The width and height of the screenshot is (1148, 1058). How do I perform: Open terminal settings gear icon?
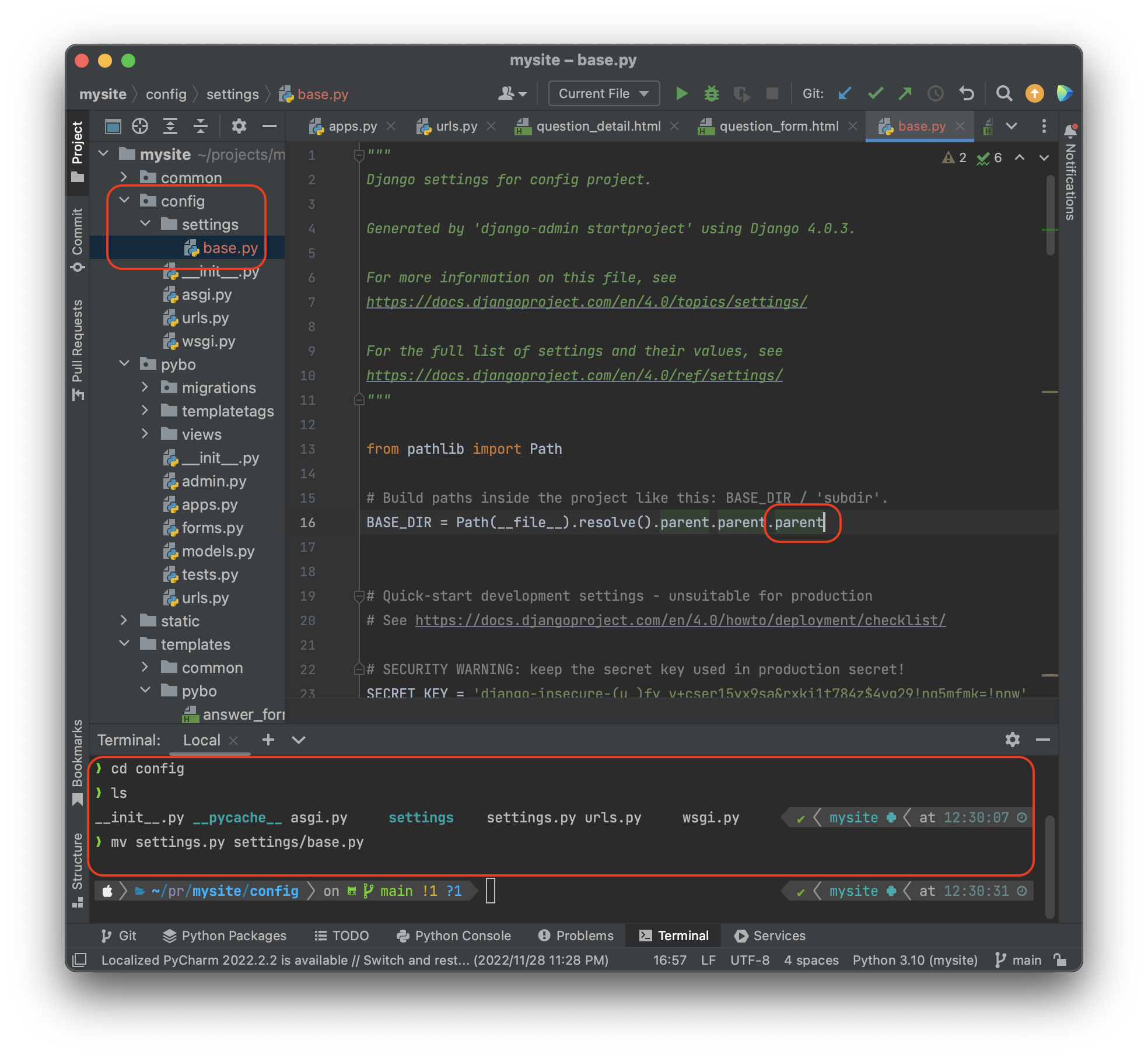[x=1012, y=740]
